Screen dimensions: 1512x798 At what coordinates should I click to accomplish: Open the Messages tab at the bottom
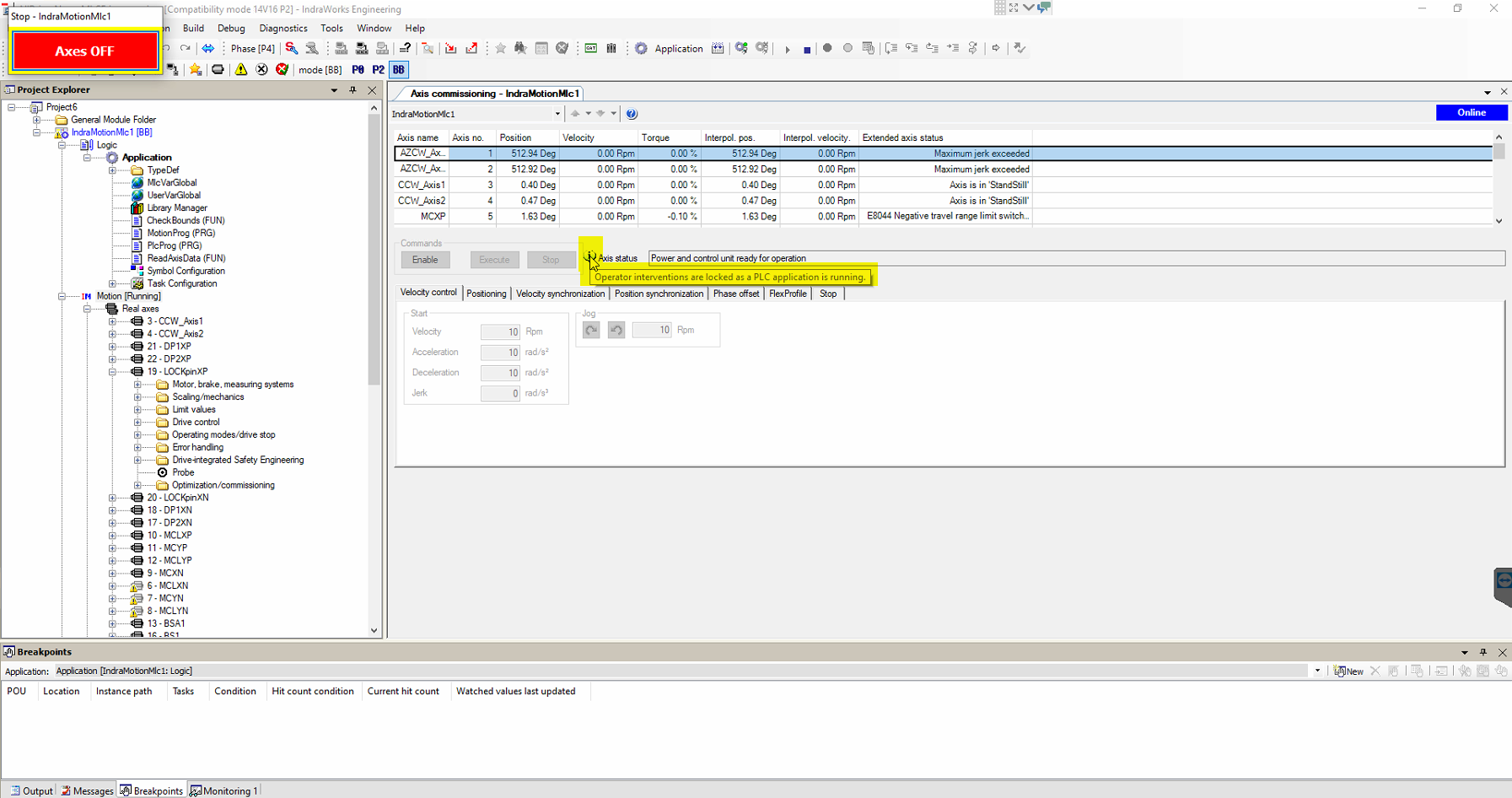[87, 790]
